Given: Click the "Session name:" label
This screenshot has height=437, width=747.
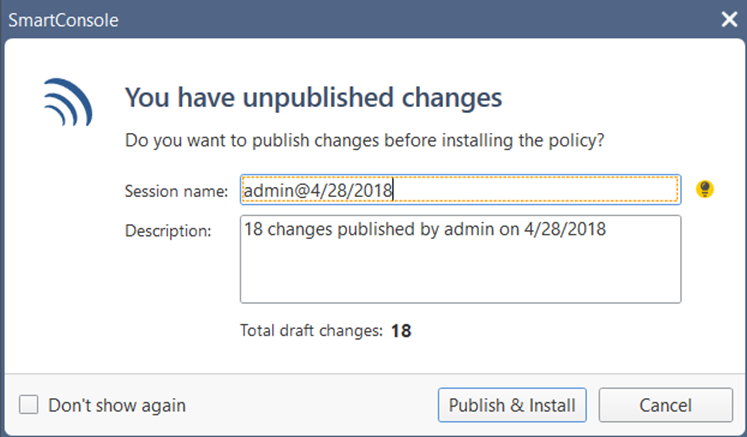Looking at the screenshot, I should (176, 190).
